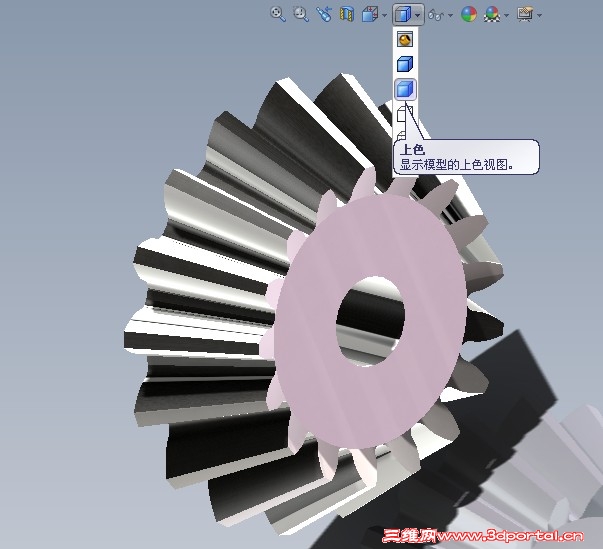Collapse the Display Style dropdown arrow

point(418,15)
